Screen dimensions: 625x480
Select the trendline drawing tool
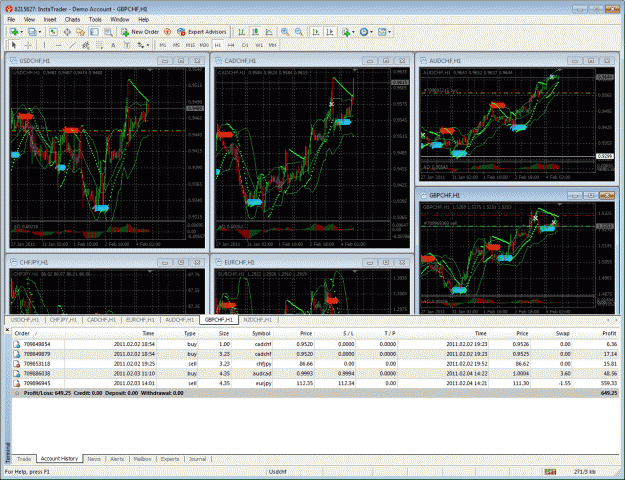point(72,45)
